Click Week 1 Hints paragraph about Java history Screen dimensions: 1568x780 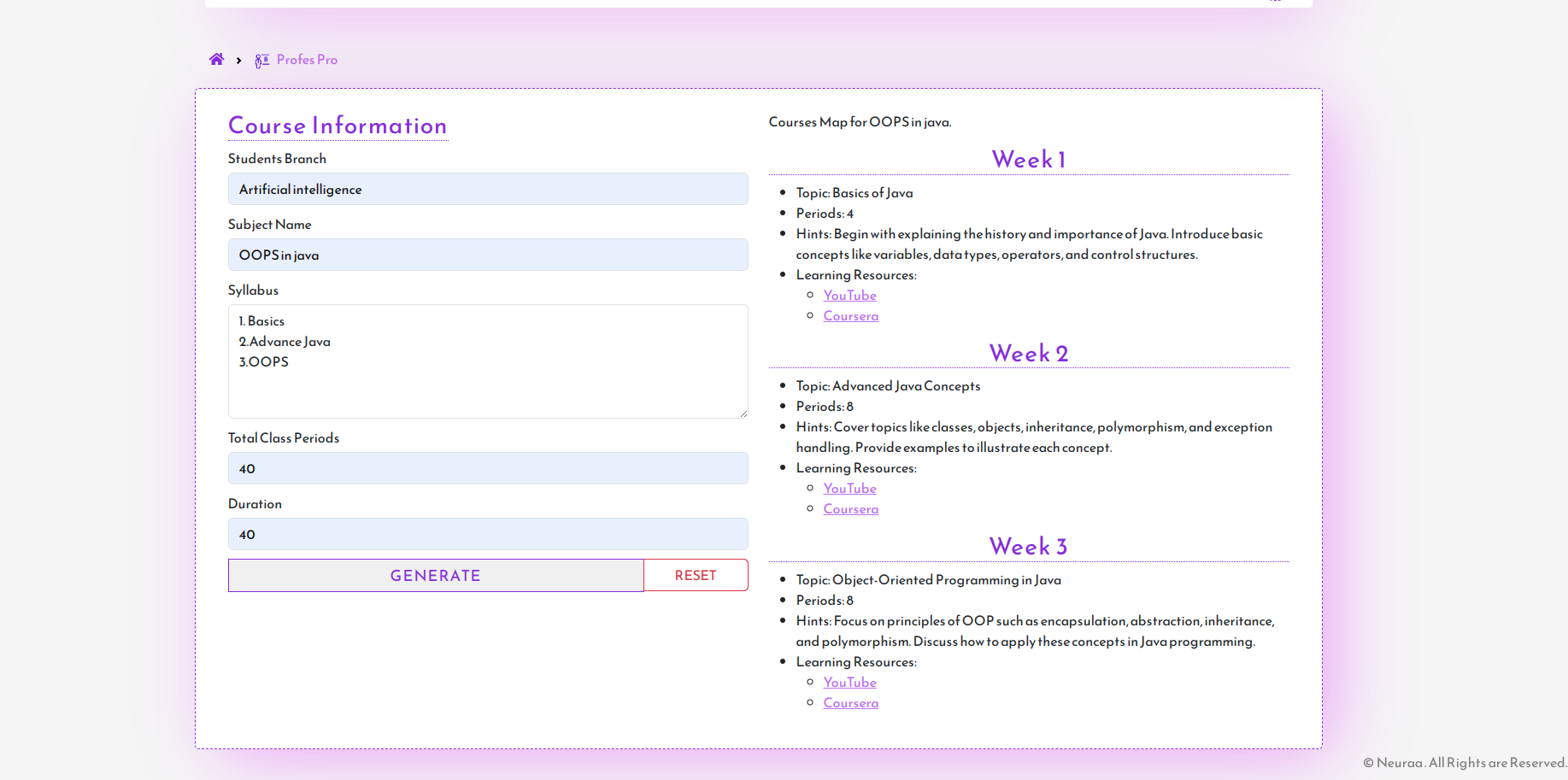pyautogui.click(x=1030, y=244)
